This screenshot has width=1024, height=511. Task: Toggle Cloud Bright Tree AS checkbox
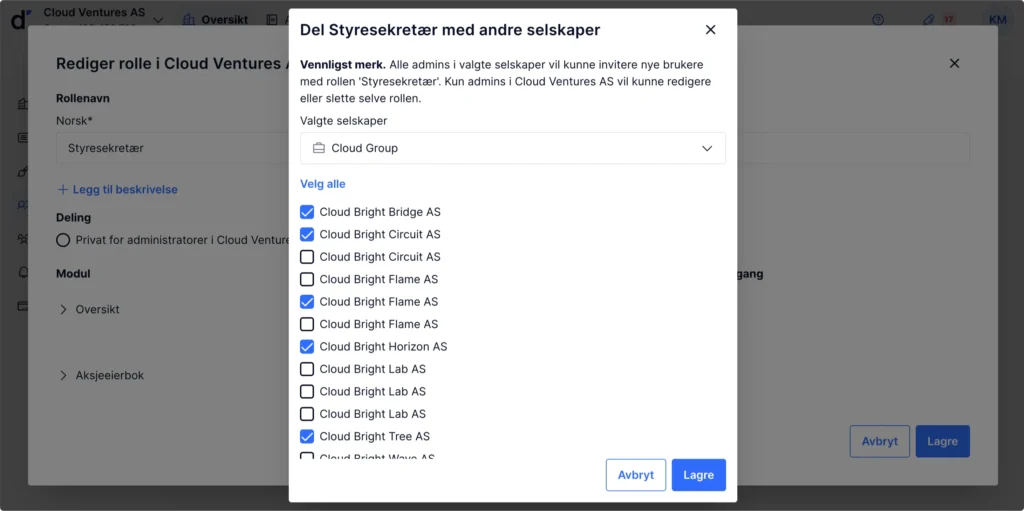click(x=307, y=436)
